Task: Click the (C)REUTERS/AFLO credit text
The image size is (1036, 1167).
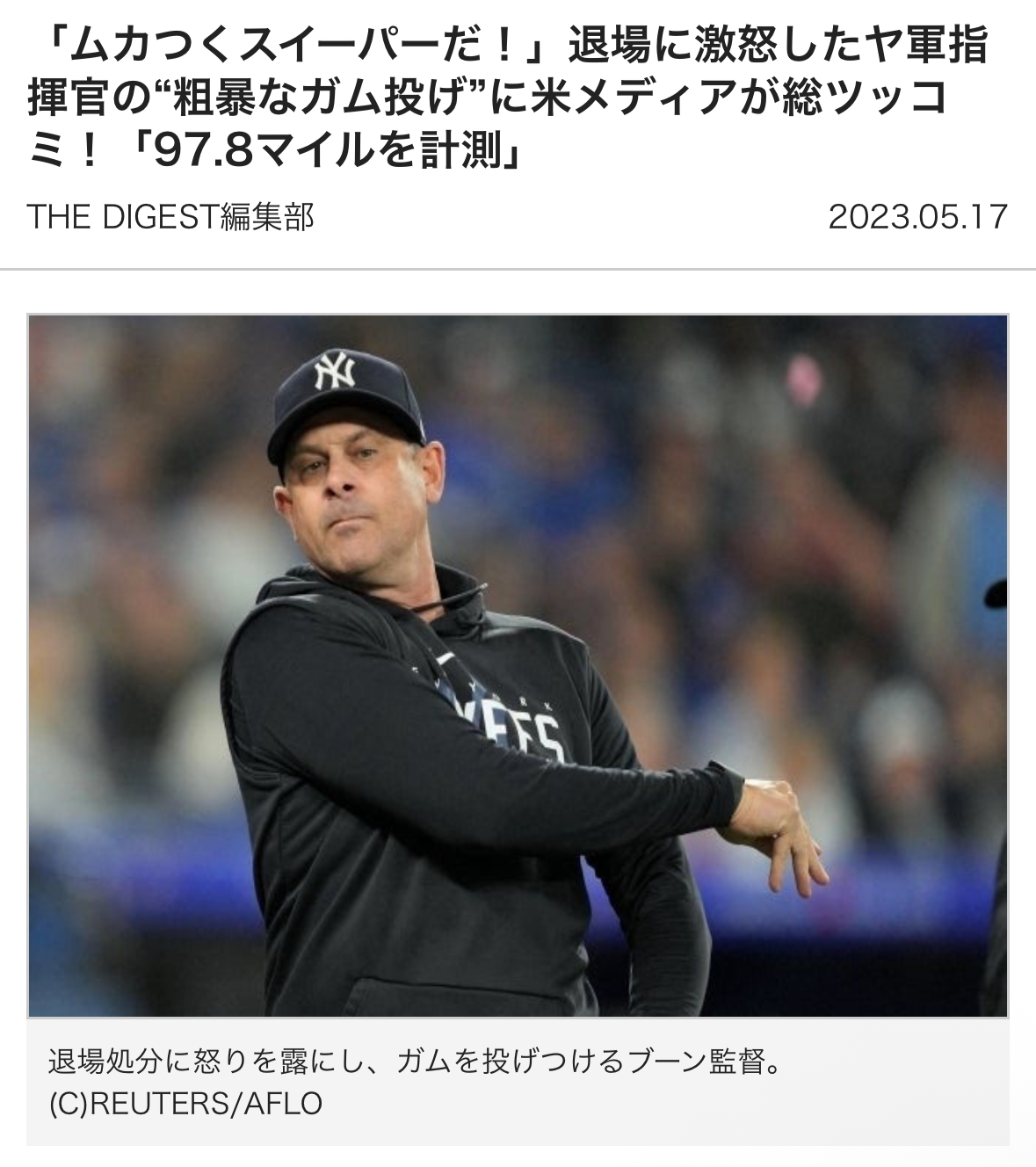Action: [x=185, y=1103]
